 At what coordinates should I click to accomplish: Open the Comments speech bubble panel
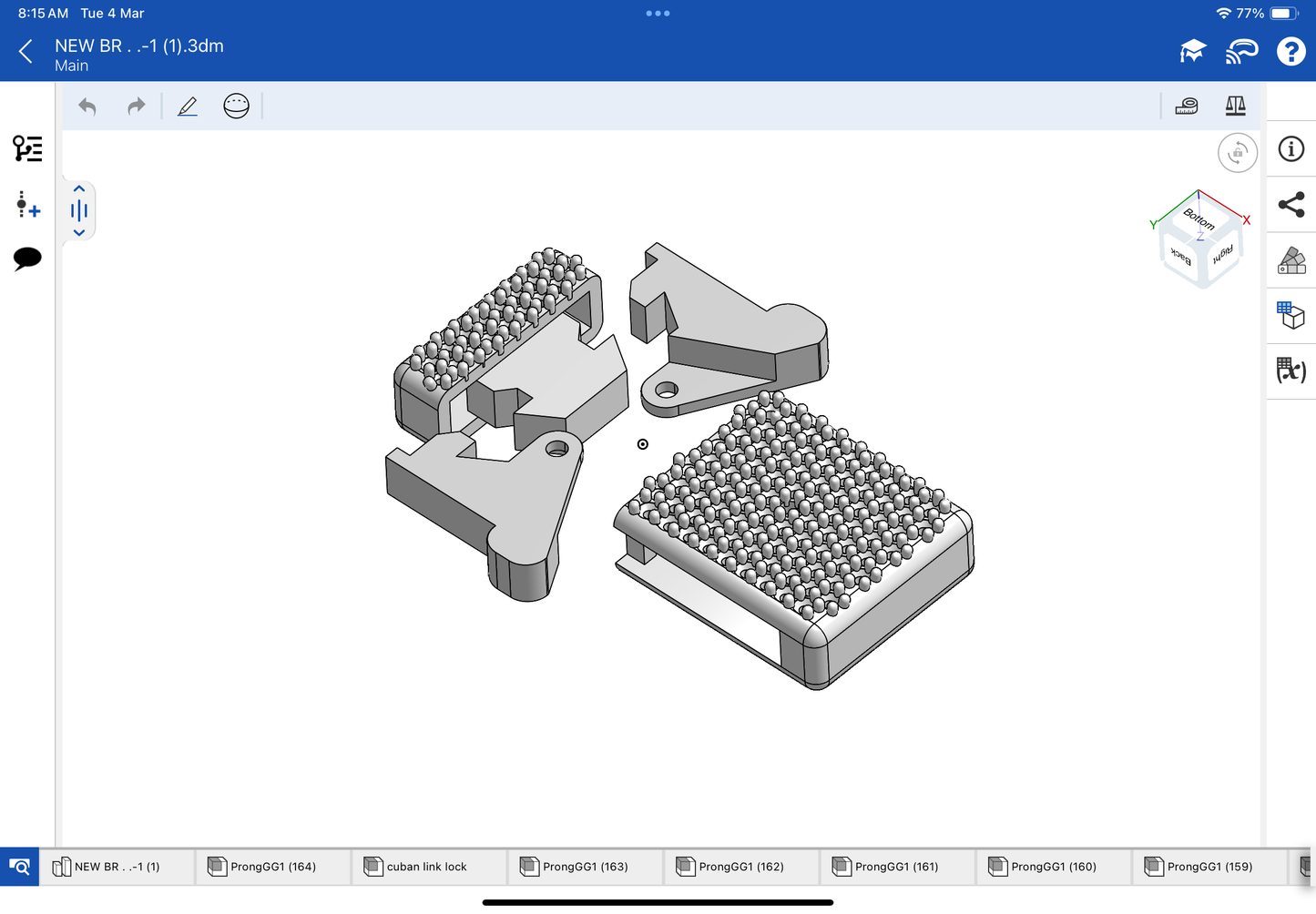pos(27,259)
